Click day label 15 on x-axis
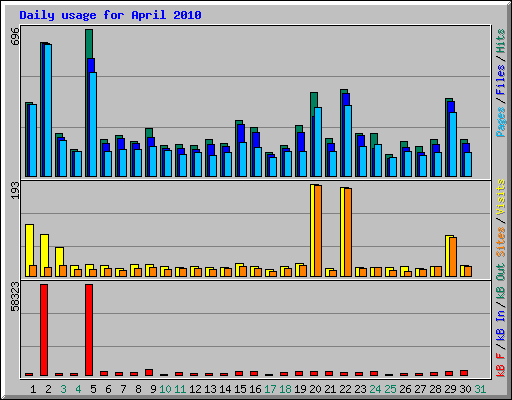 (x=240, y=389)
